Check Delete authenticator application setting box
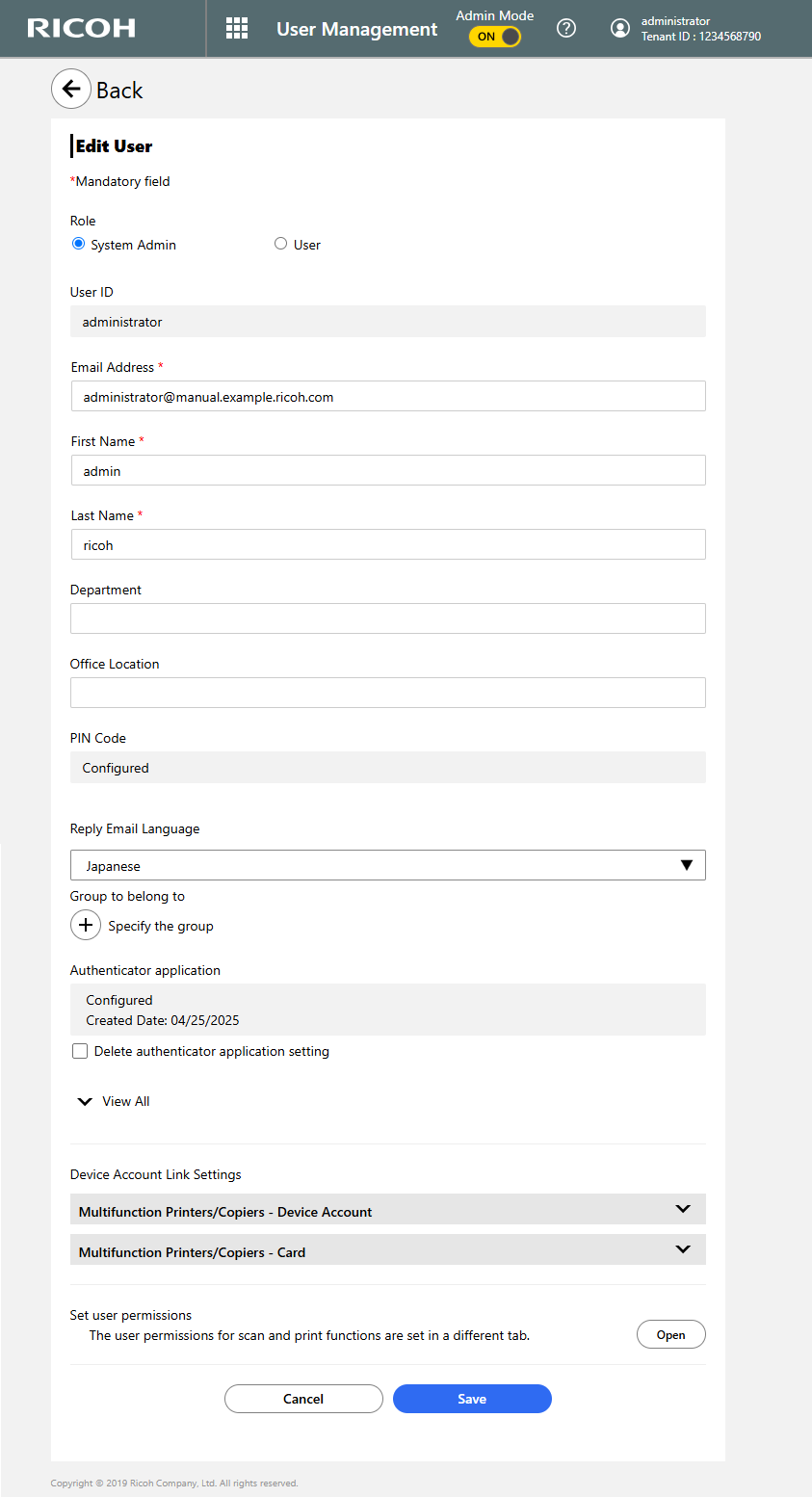This screenshot has width=812, height=1497. 80,1051
